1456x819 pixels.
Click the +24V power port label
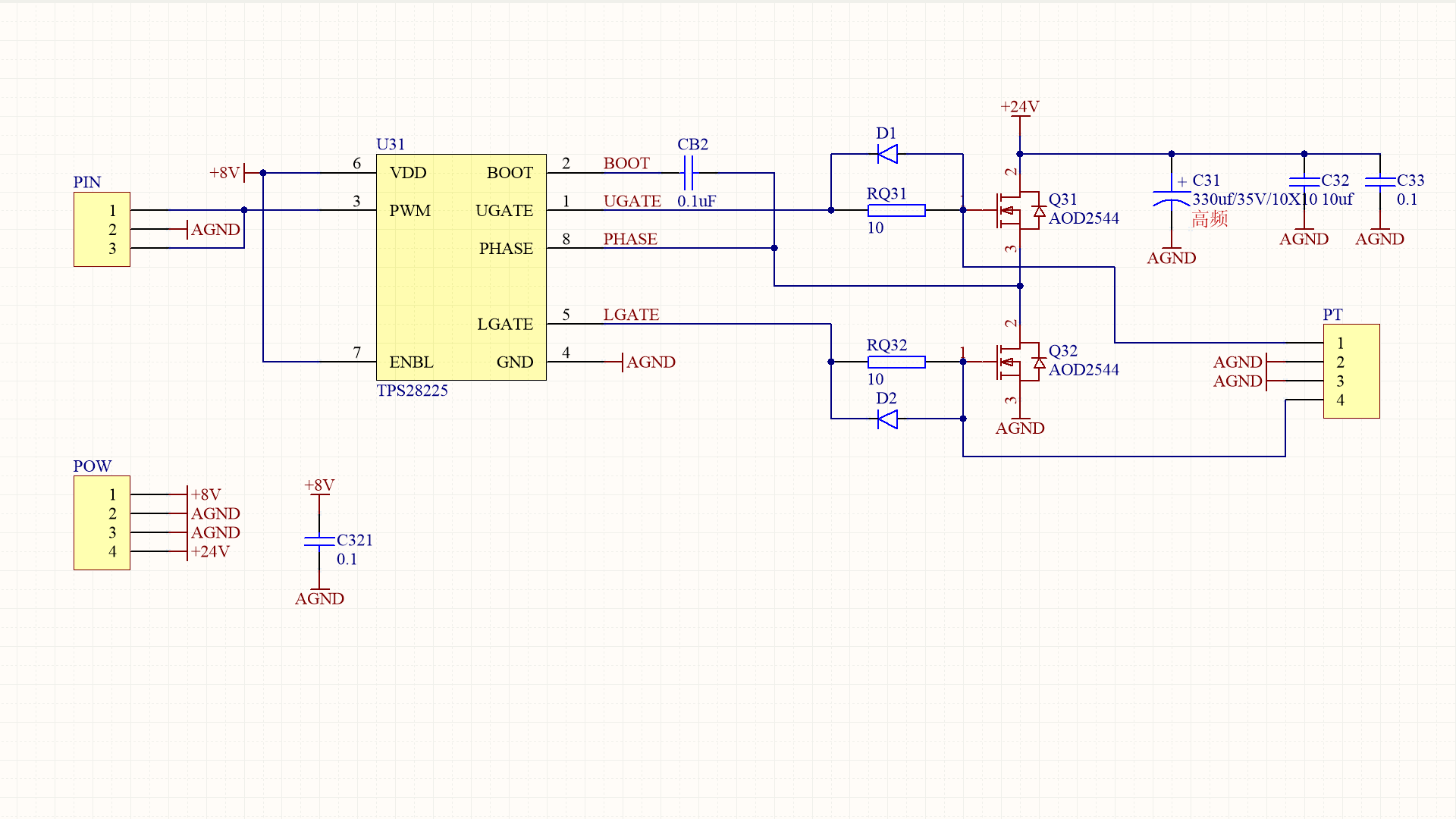coord(1019,107)
